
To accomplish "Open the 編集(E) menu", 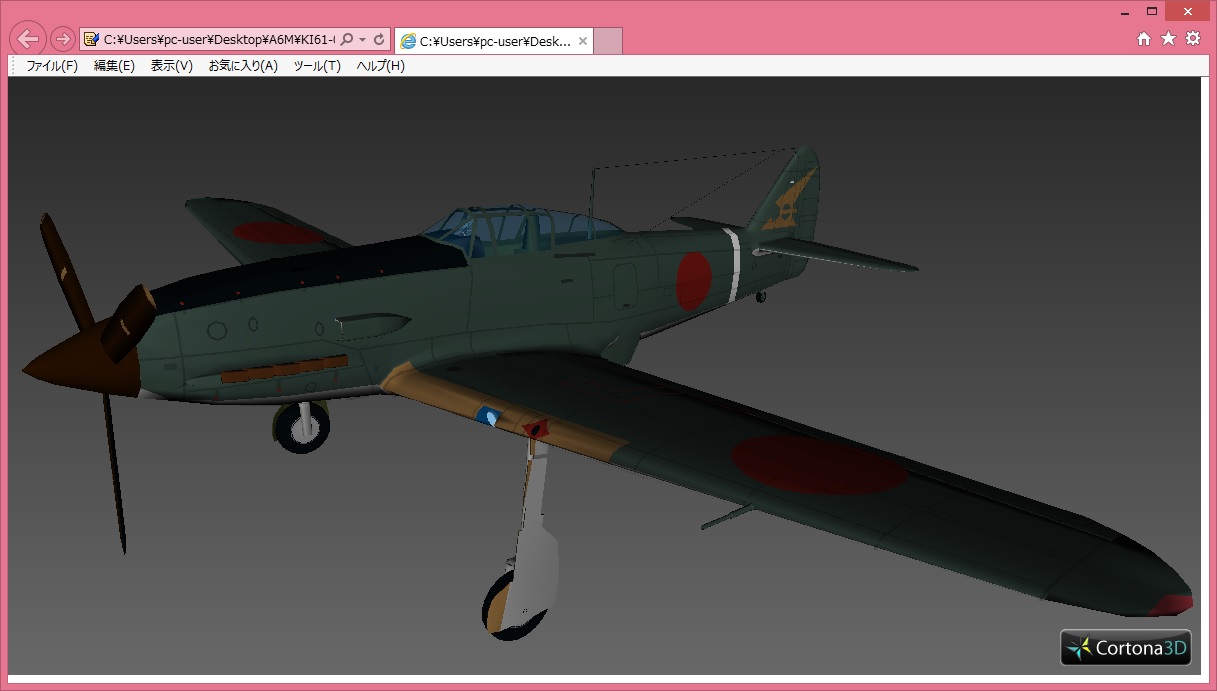I will [x=114, y=66].
